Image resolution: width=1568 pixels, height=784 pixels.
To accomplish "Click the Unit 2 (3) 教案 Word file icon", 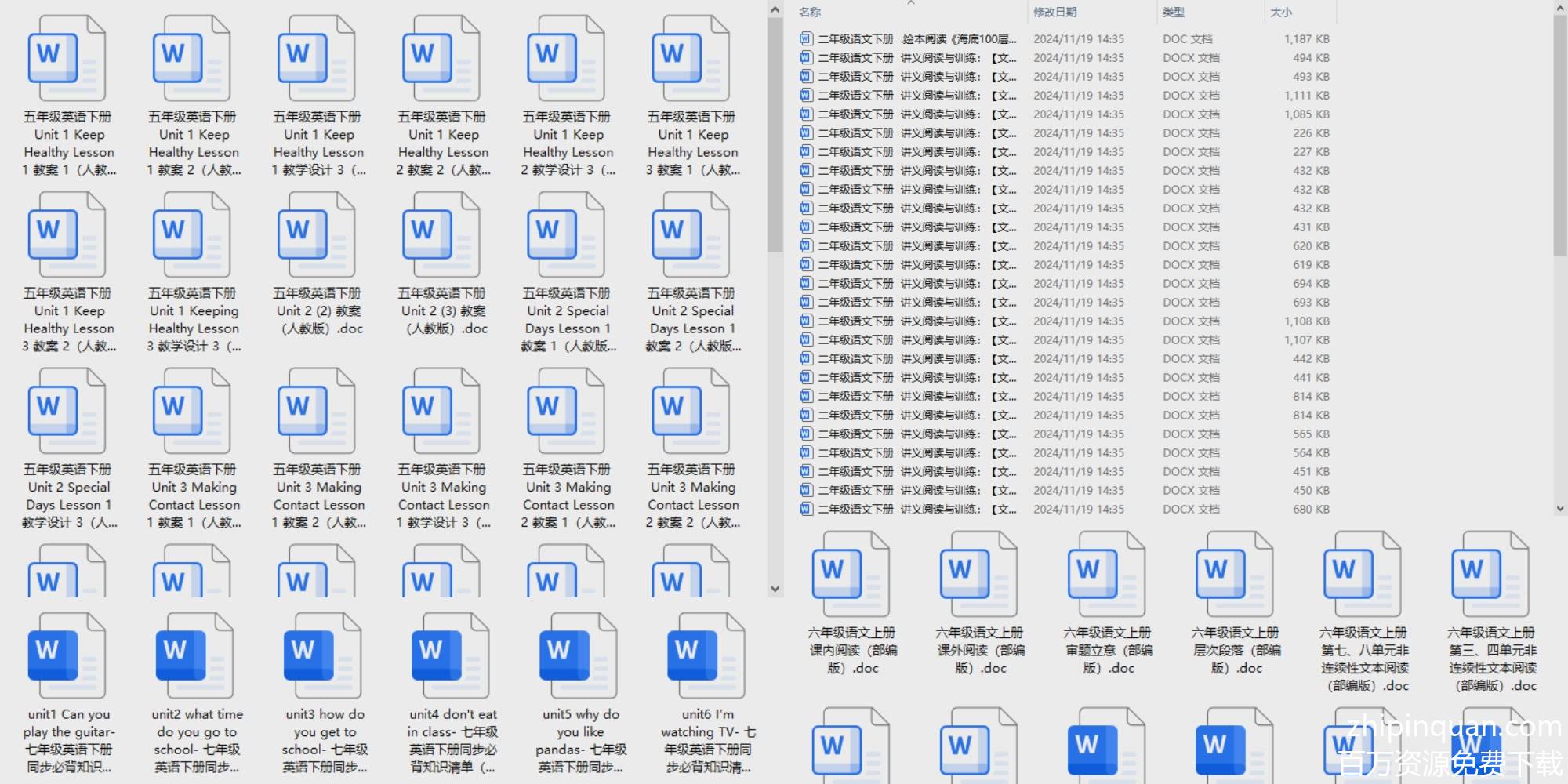I will [441, 235].
